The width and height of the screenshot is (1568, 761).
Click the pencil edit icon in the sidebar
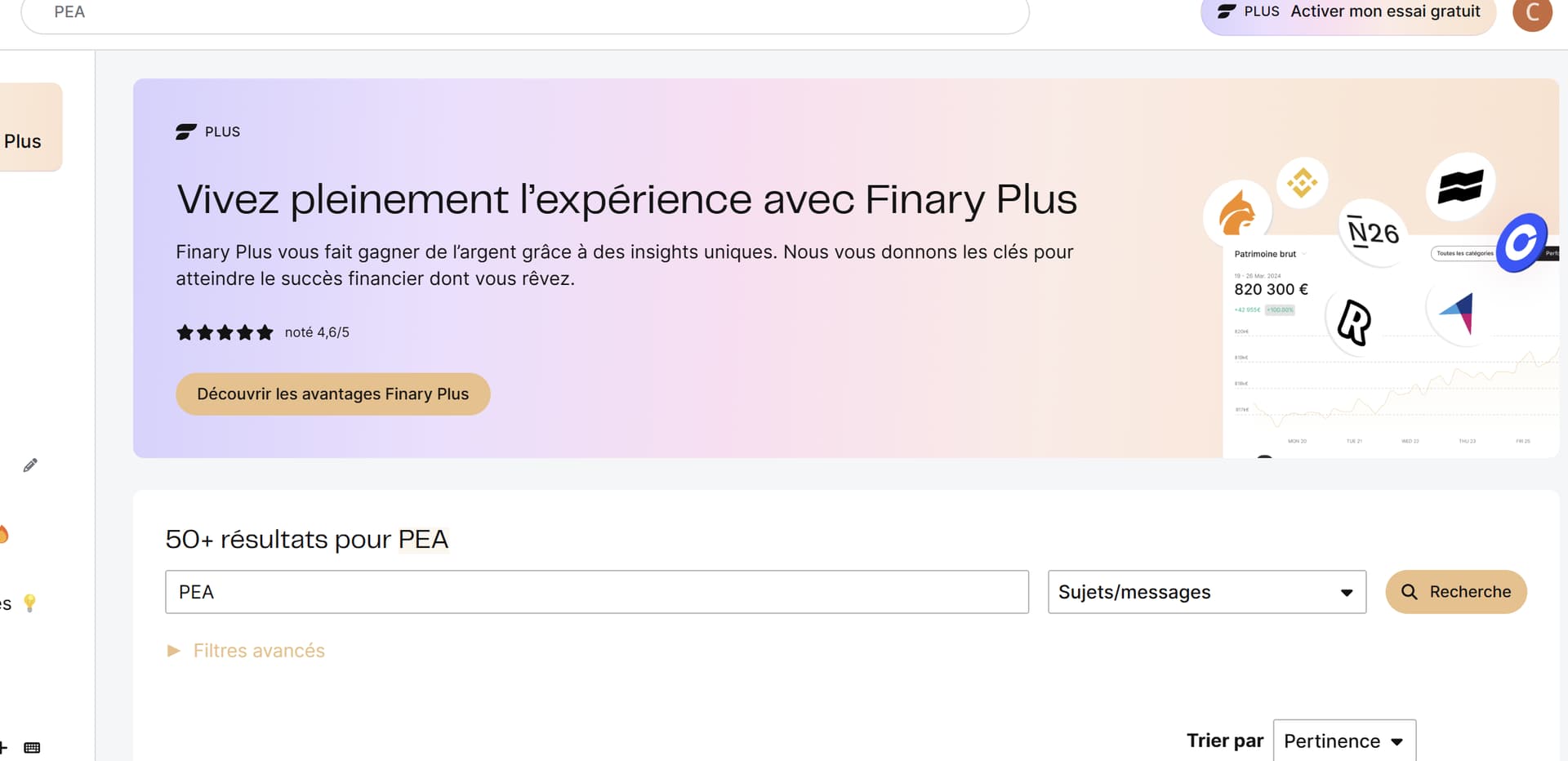click(x=30, y=465)
